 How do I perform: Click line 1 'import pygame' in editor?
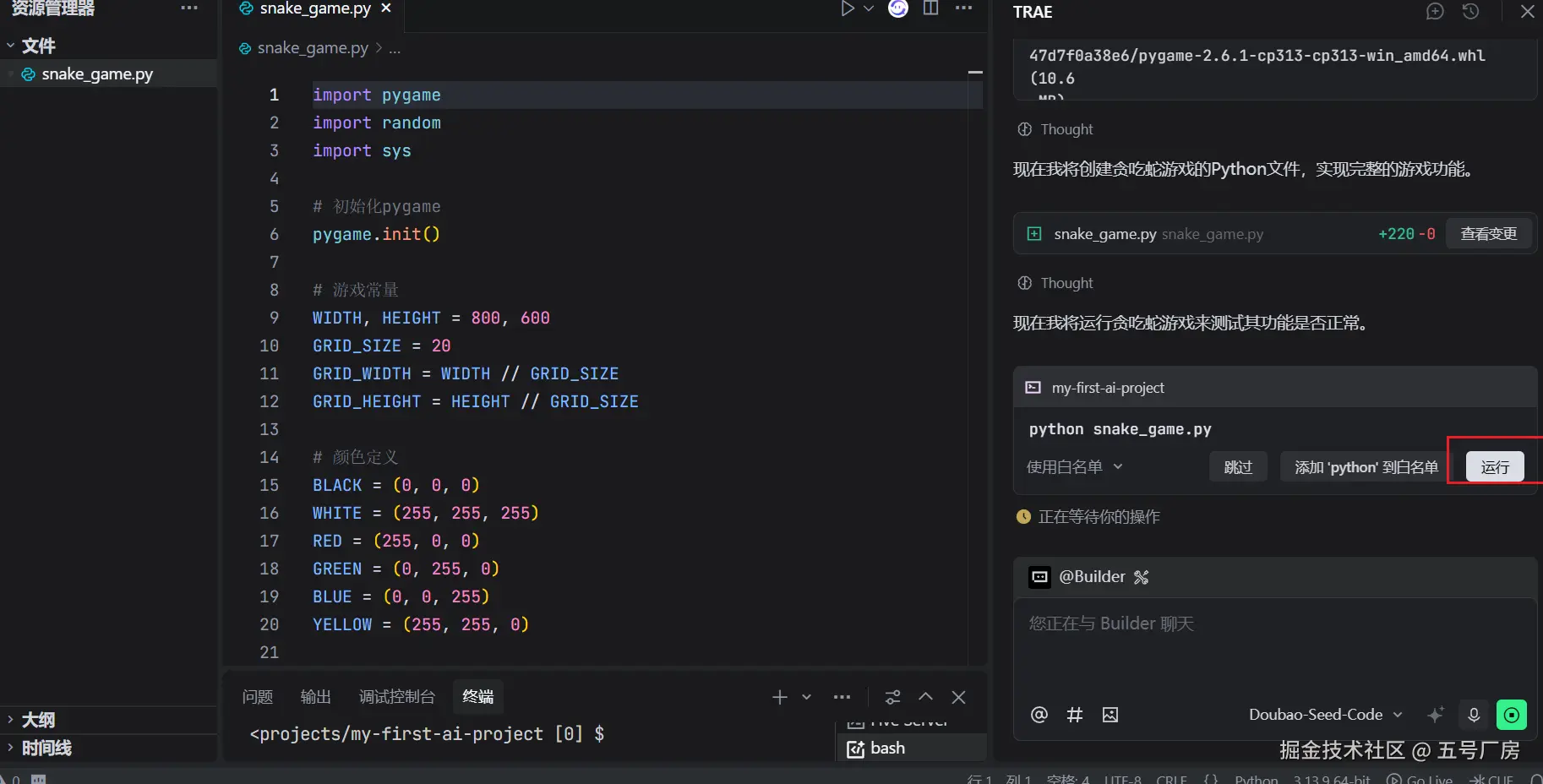tap(377, 95)
